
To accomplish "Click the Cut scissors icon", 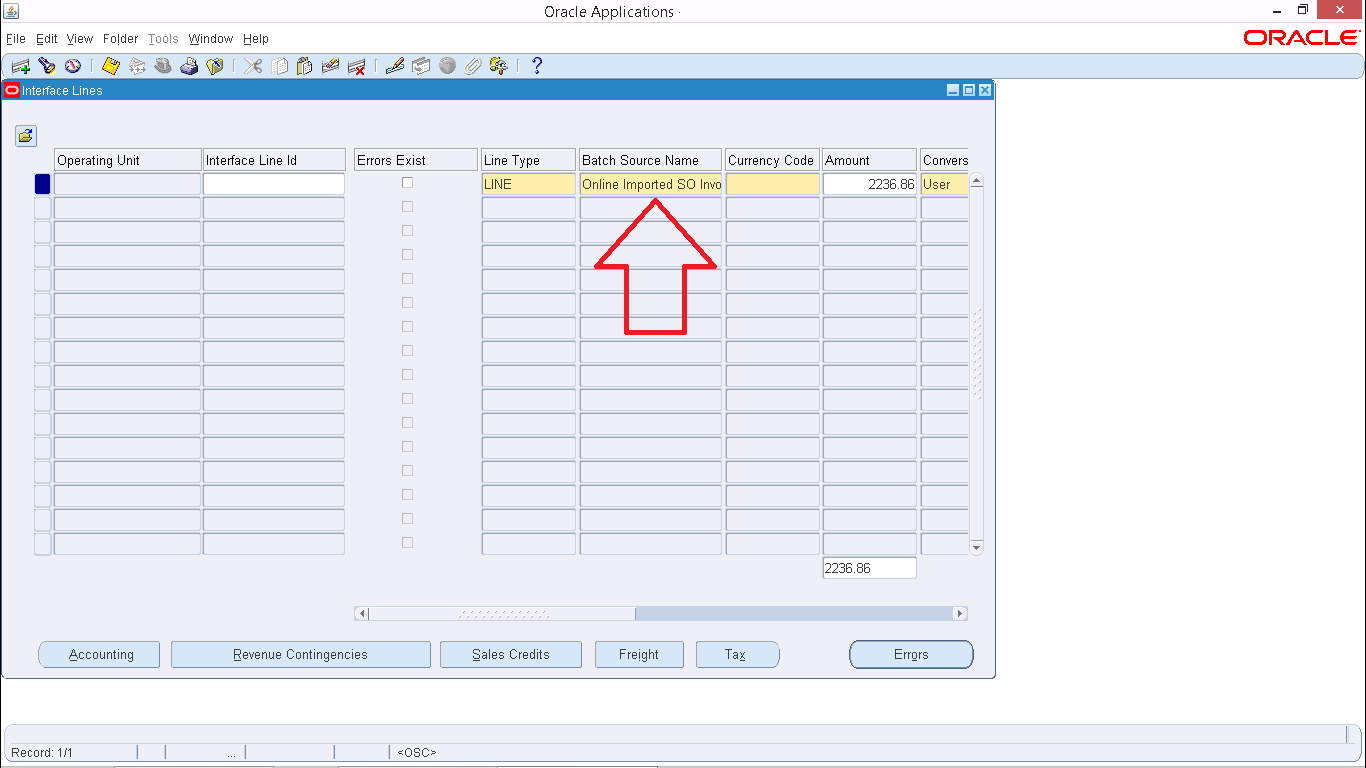I will (254, 66).
